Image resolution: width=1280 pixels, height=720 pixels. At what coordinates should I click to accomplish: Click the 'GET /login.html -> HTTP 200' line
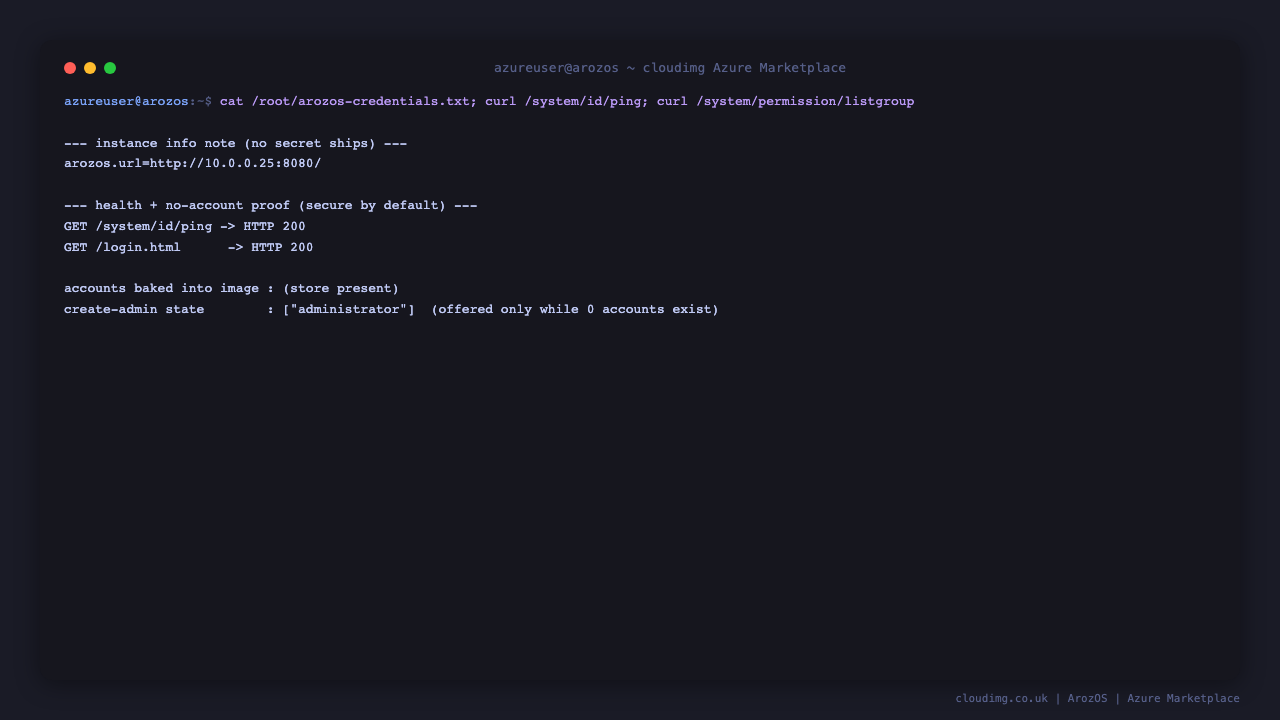[189, 247]
